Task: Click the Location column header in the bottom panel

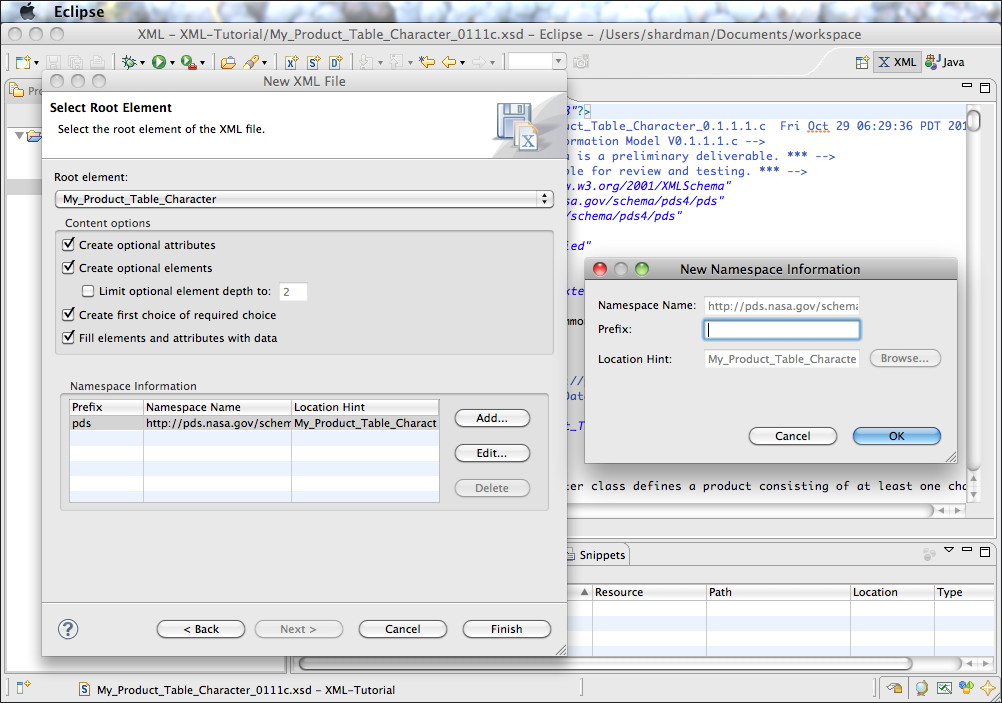Action: [x=892, y=592]
